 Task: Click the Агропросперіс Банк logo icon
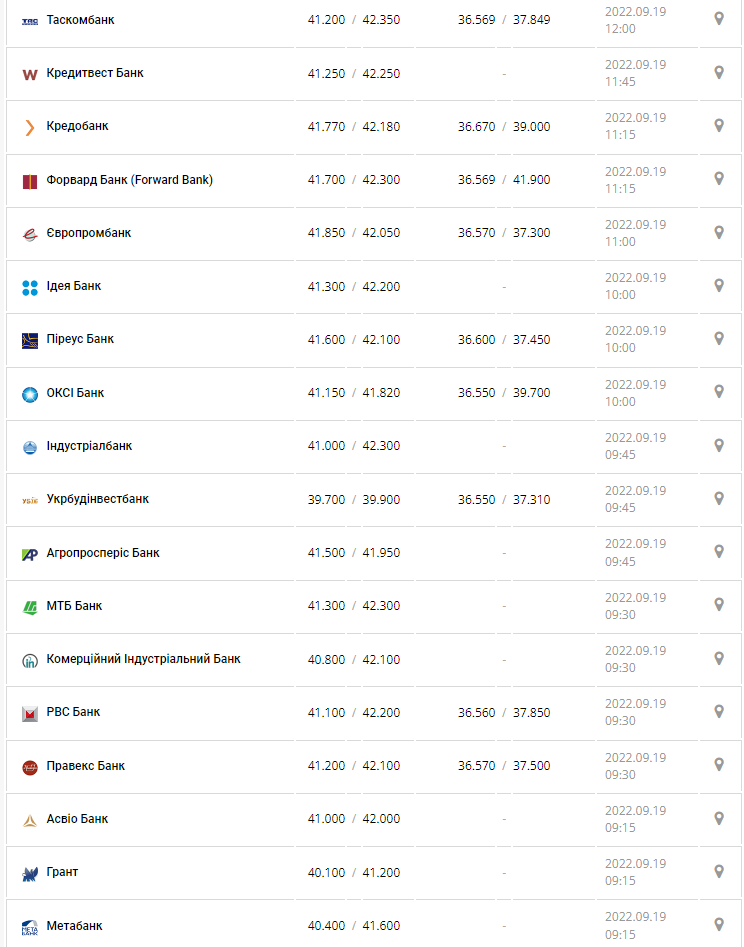click(30, 553)
